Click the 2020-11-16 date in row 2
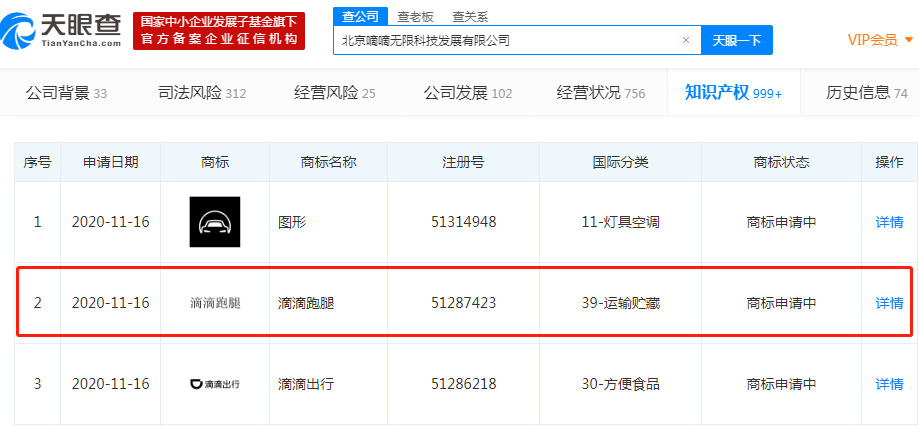 pyautogui.click(x=110, y=303)
